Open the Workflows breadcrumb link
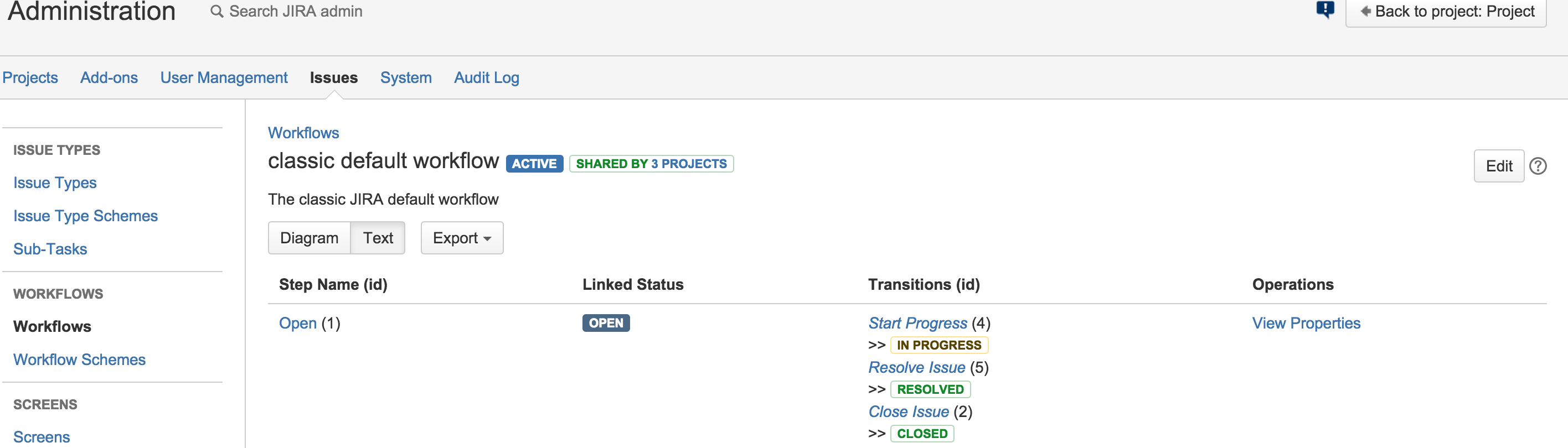1568x448 pixels. pyautogui.click(x=304, y=133)
